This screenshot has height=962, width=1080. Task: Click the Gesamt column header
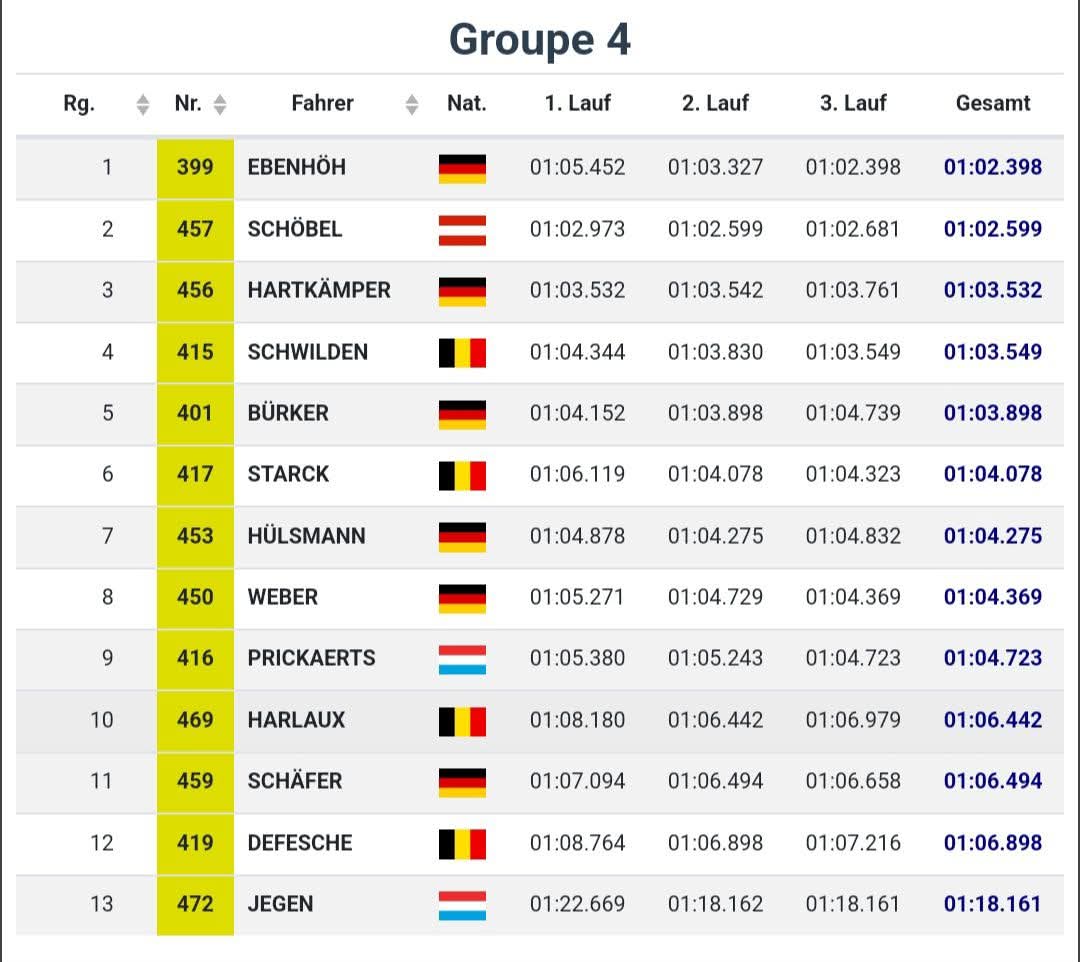coord(993,103)
